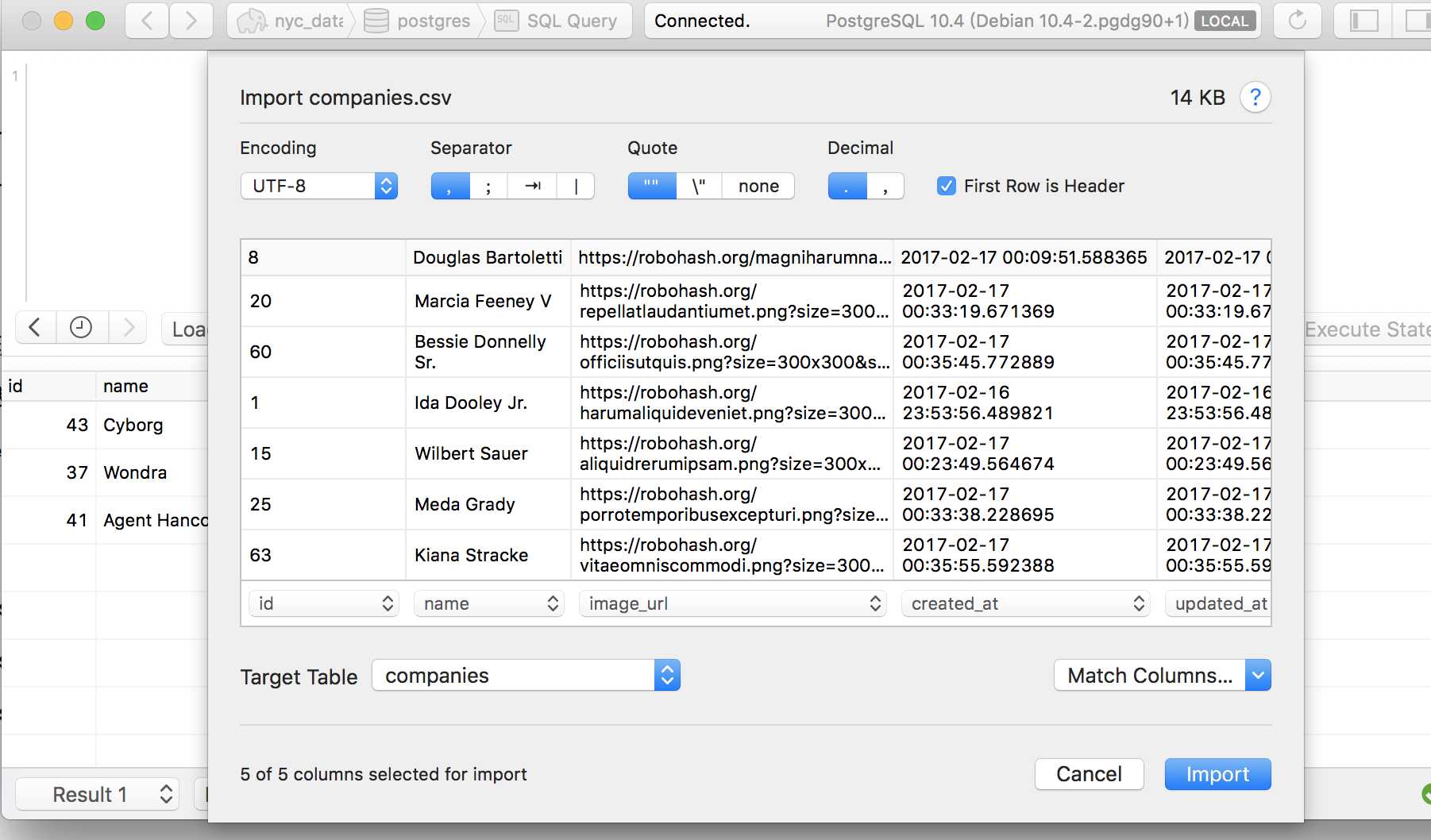Image resolution: width=1431 pixels, height=840 pixels.
Task: Go to previous query in history
Action: [x=35, y=327]
